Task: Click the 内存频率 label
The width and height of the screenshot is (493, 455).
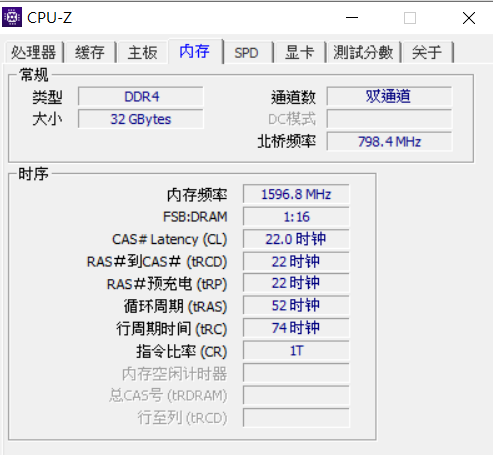Action: pyautogui.click(x=197, y=195)
